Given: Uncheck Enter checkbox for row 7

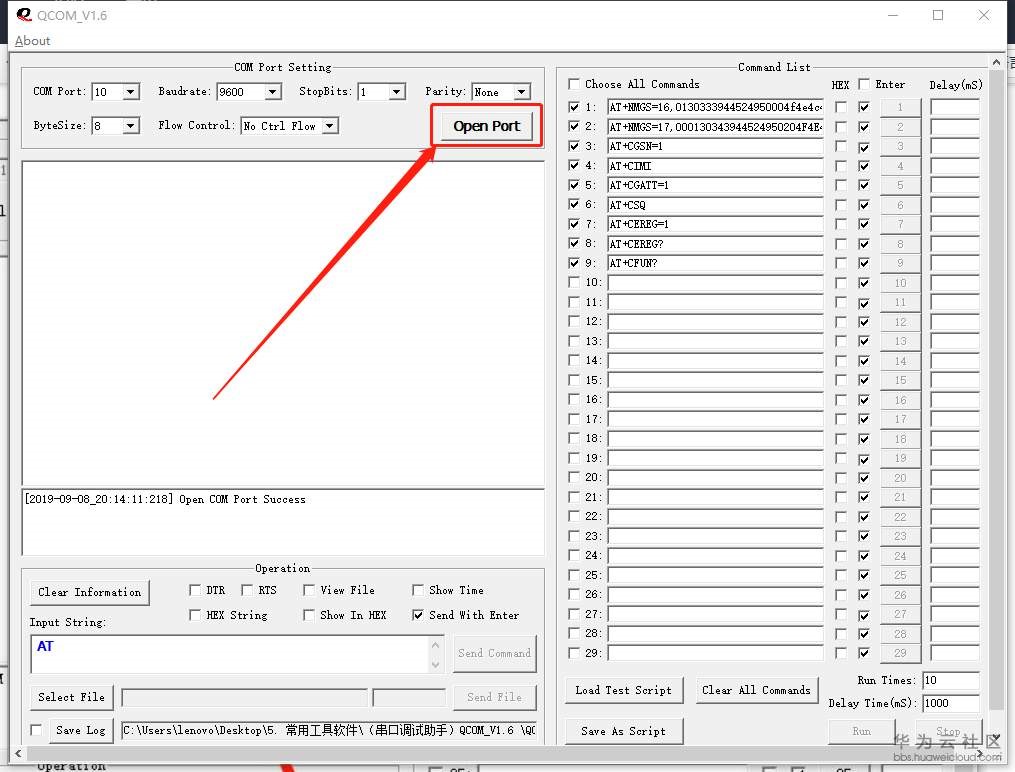Looking at the screenshot, I should [x=864, y=224].
